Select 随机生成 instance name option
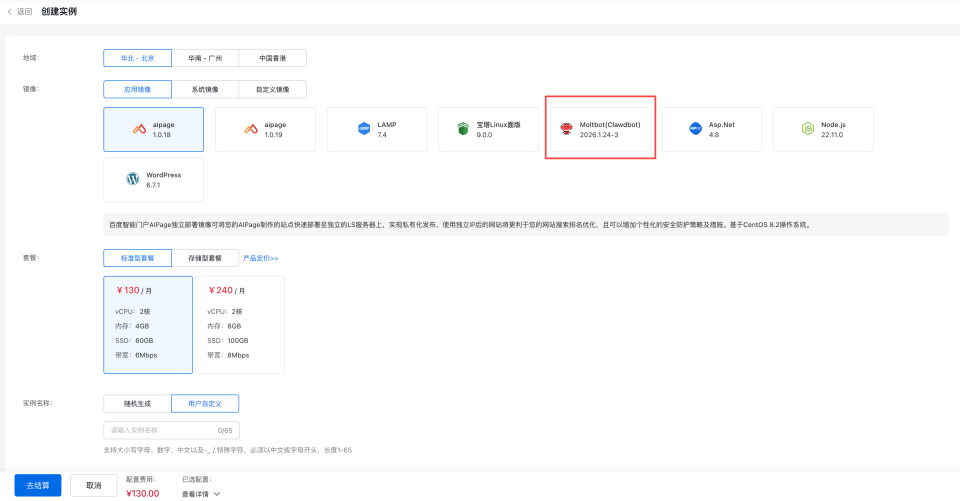 tap(137, 404)
